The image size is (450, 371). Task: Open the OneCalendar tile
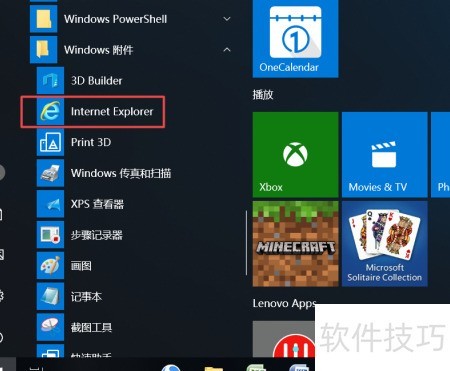295,39
